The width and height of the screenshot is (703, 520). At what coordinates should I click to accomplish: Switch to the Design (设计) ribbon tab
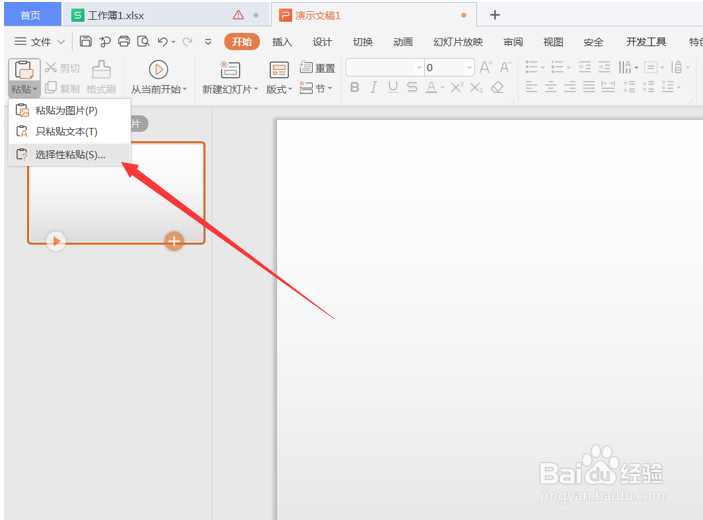[322, 42]
